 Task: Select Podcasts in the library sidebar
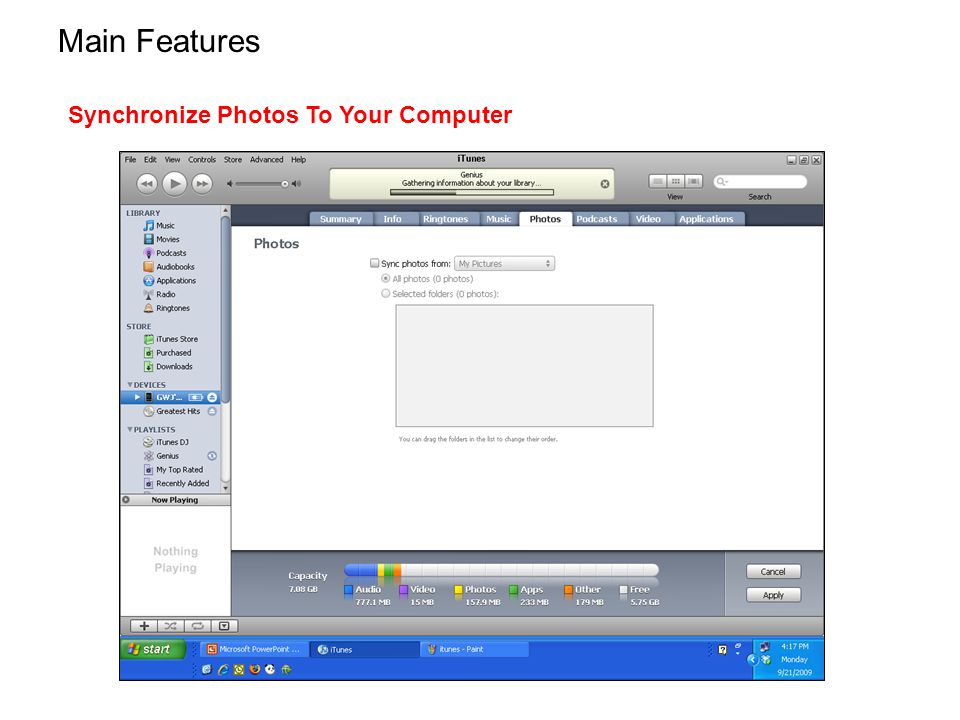pos(171,253)
